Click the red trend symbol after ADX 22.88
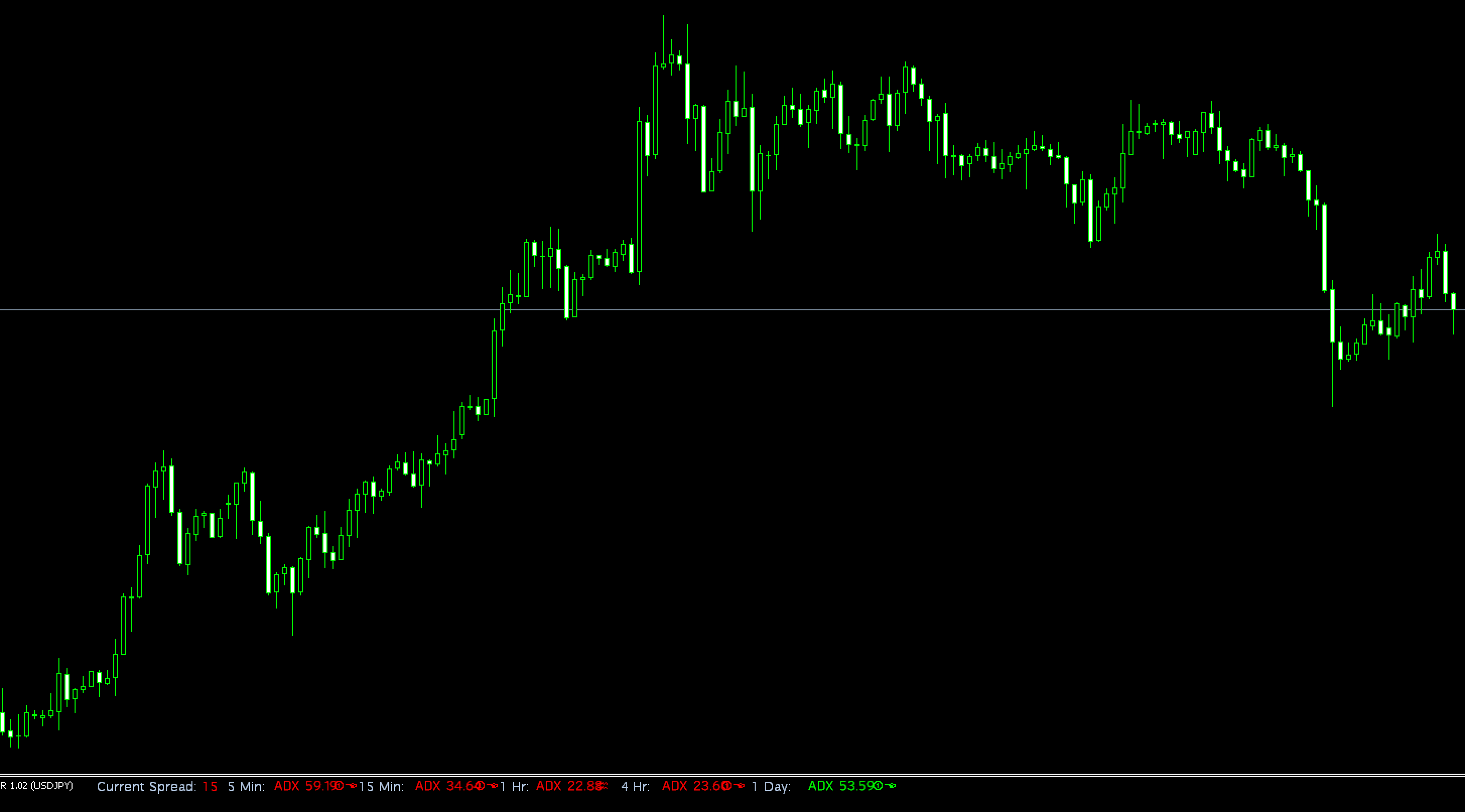This screenshot has height=812, width=1465. tap(604, 786)
